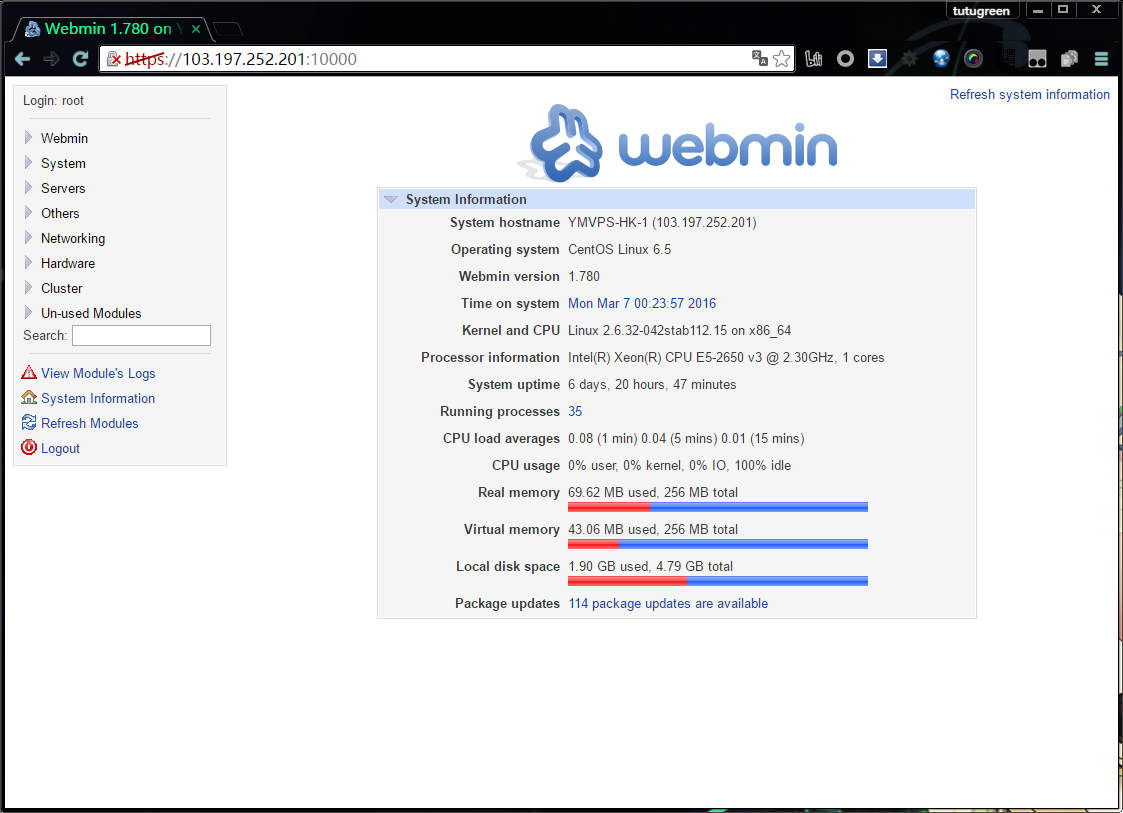Image resolution: width=1123 pixels, height=813 pixels.
Task: Open the Hardware sidebar menu label
Action: pos(68,264)
